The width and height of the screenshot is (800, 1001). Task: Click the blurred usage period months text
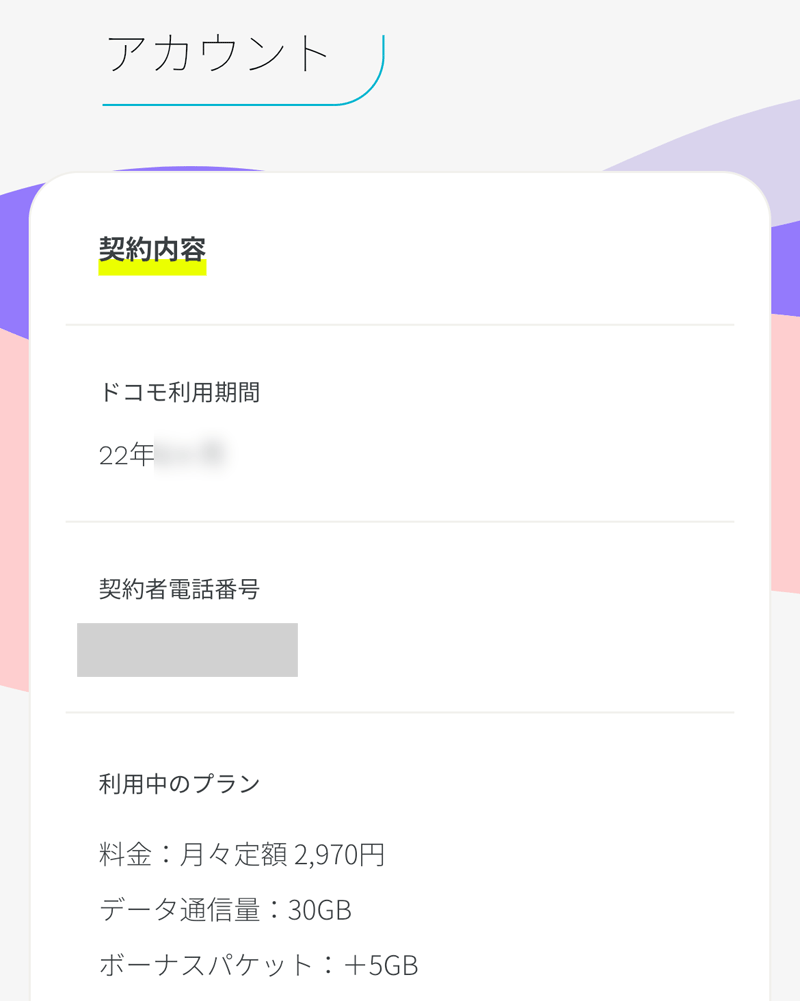[190, 455]
